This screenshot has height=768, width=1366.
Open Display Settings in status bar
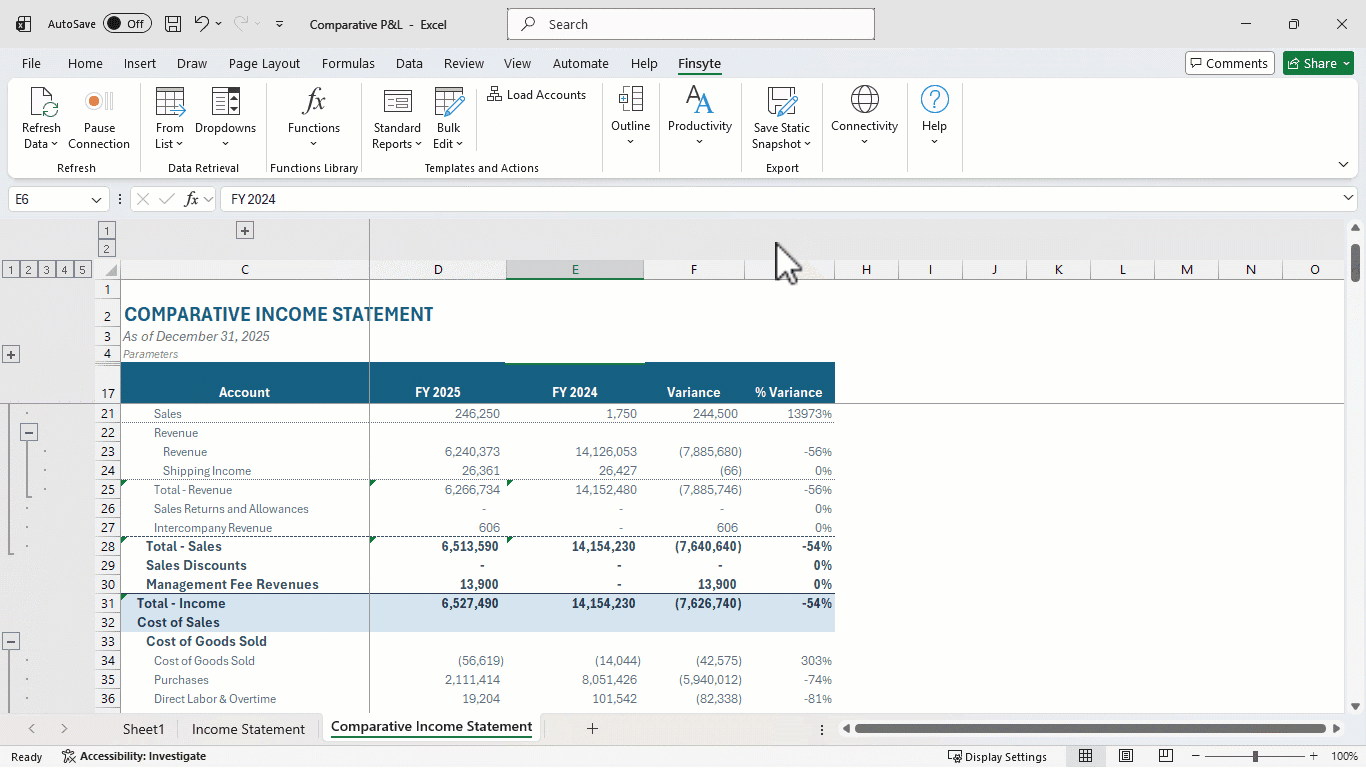[997, 756]
